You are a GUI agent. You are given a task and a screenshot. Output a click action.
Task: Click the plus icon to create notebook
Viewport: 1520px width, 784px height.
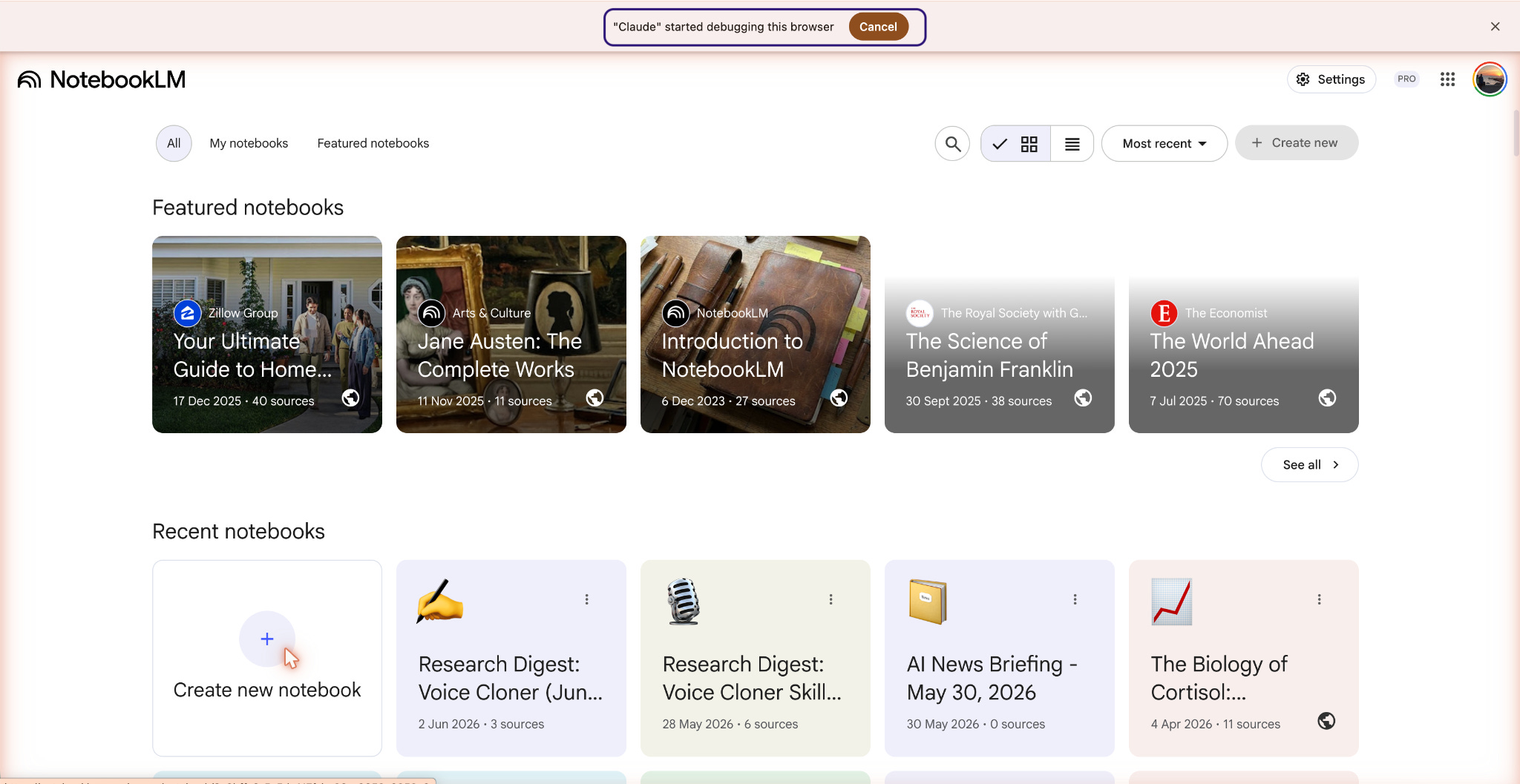click(267, 639)
